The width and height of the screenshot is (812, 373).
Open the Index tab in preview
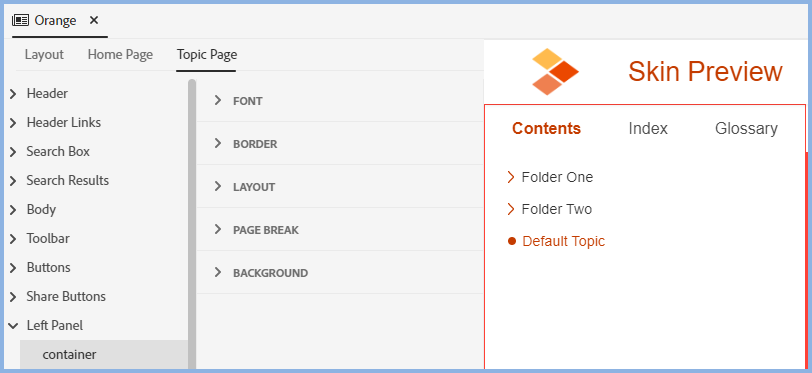click(x=648, y=128)
